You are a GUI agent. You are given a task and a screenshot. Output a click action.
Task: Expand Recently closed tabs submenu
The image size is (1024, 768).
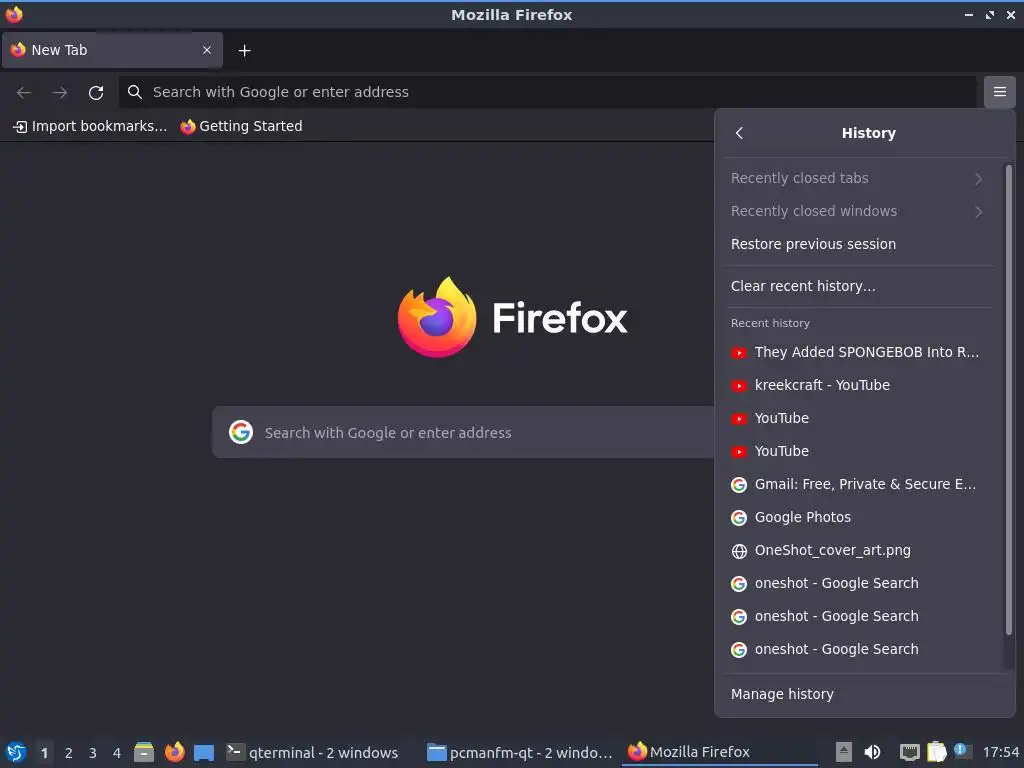pos(857,178)
